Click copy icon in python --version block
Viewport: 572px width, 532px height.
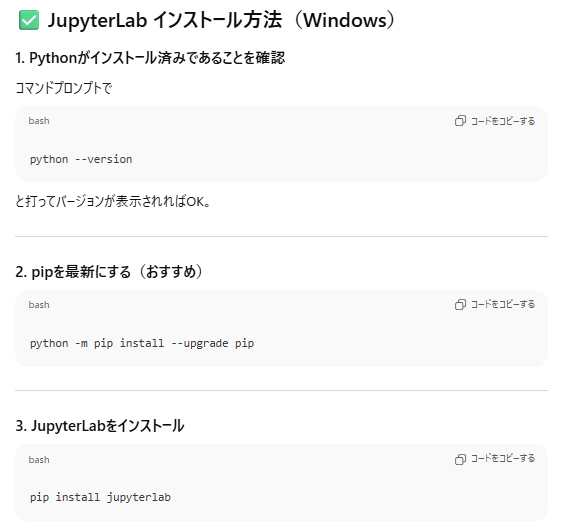[x=460, y=121]
